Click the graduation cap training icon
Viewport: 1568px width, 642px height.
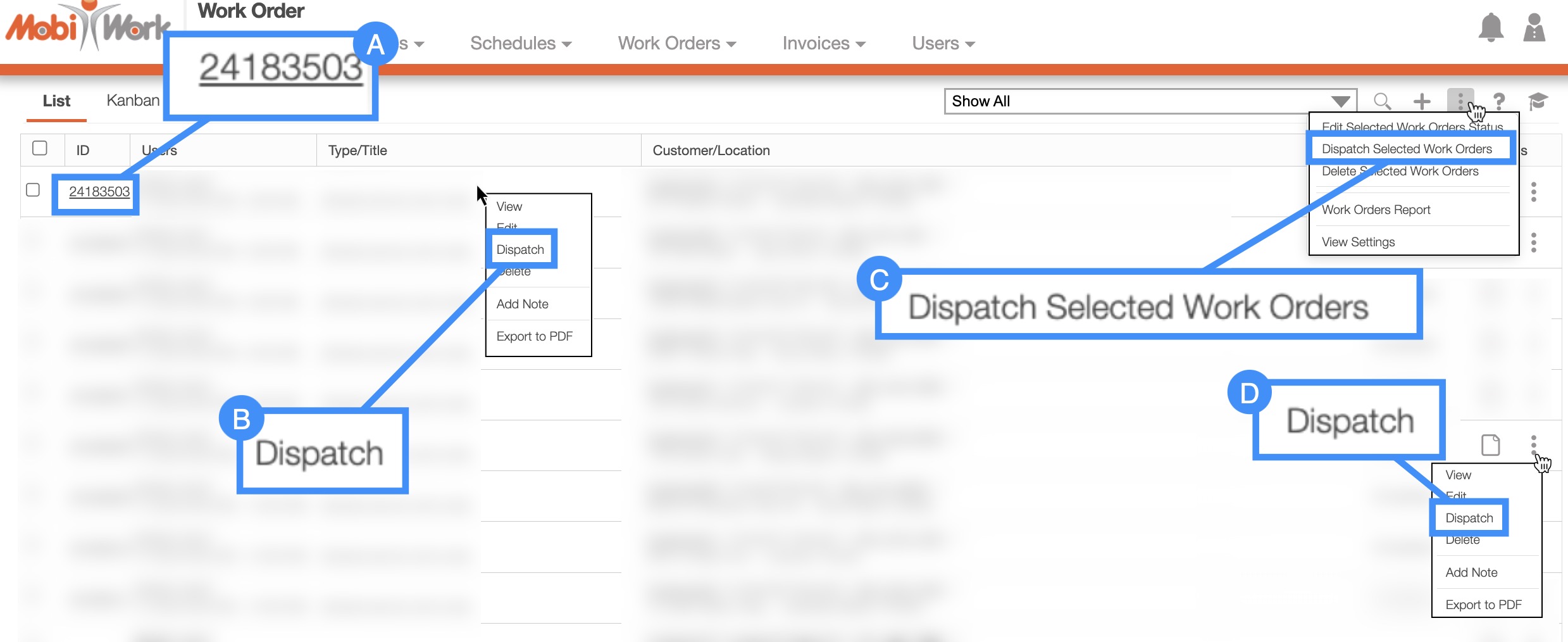pyautogui.click(x=1538, y=101)
